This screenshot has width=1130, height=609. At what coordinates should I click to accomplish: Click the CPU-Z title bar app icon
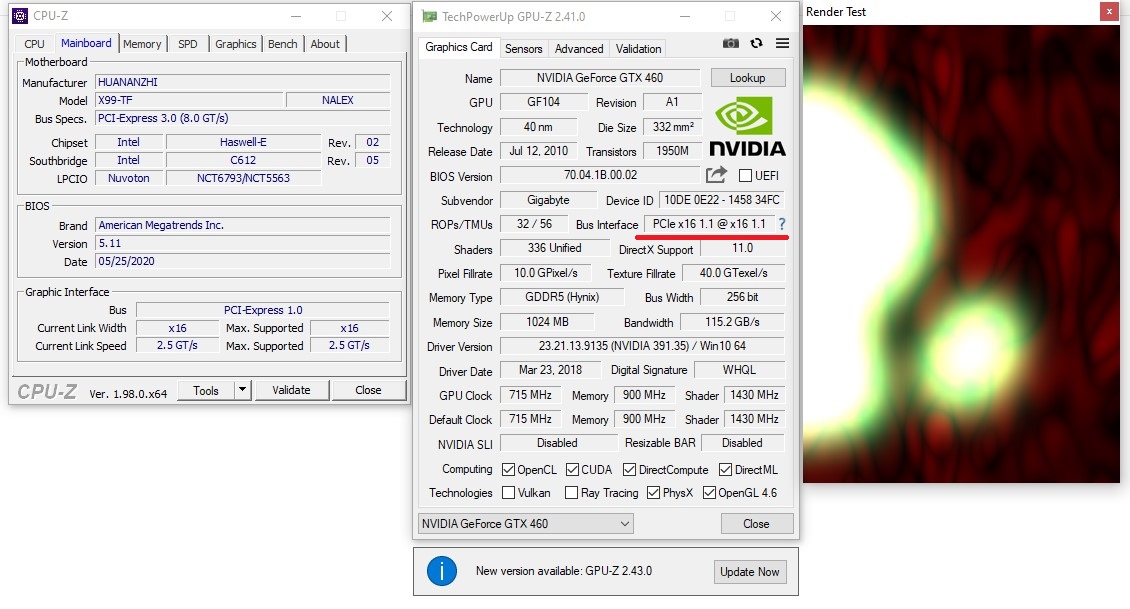[20, 15]
